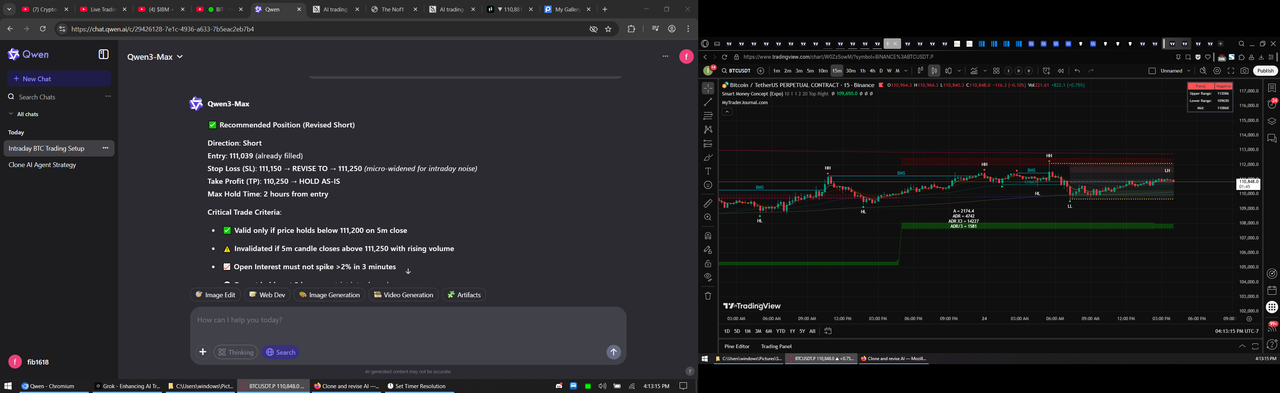The image size is (1280, 393).
Task: Set chart range to YTD
Action: 780,331
